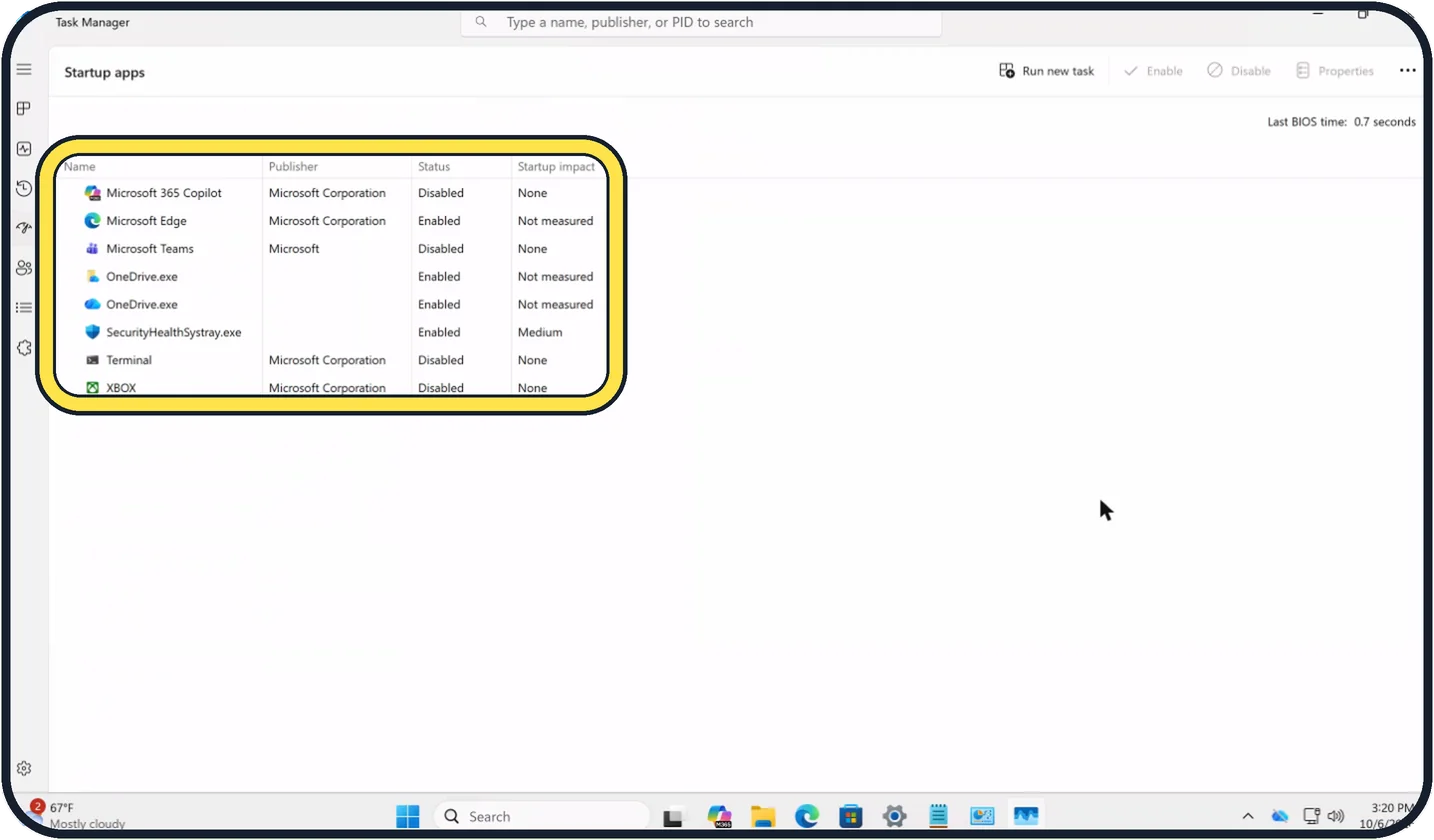1434x840 pixels.
Task: Click the Disable button in the toolbar
Action: [1239, 71]
